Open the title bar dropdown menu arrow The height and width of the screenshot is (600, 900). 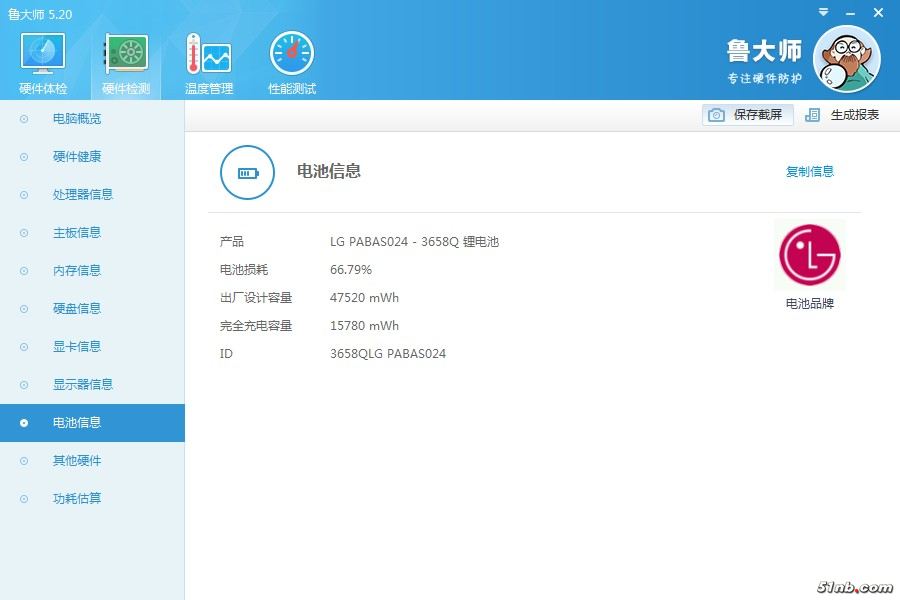point(824,12)
